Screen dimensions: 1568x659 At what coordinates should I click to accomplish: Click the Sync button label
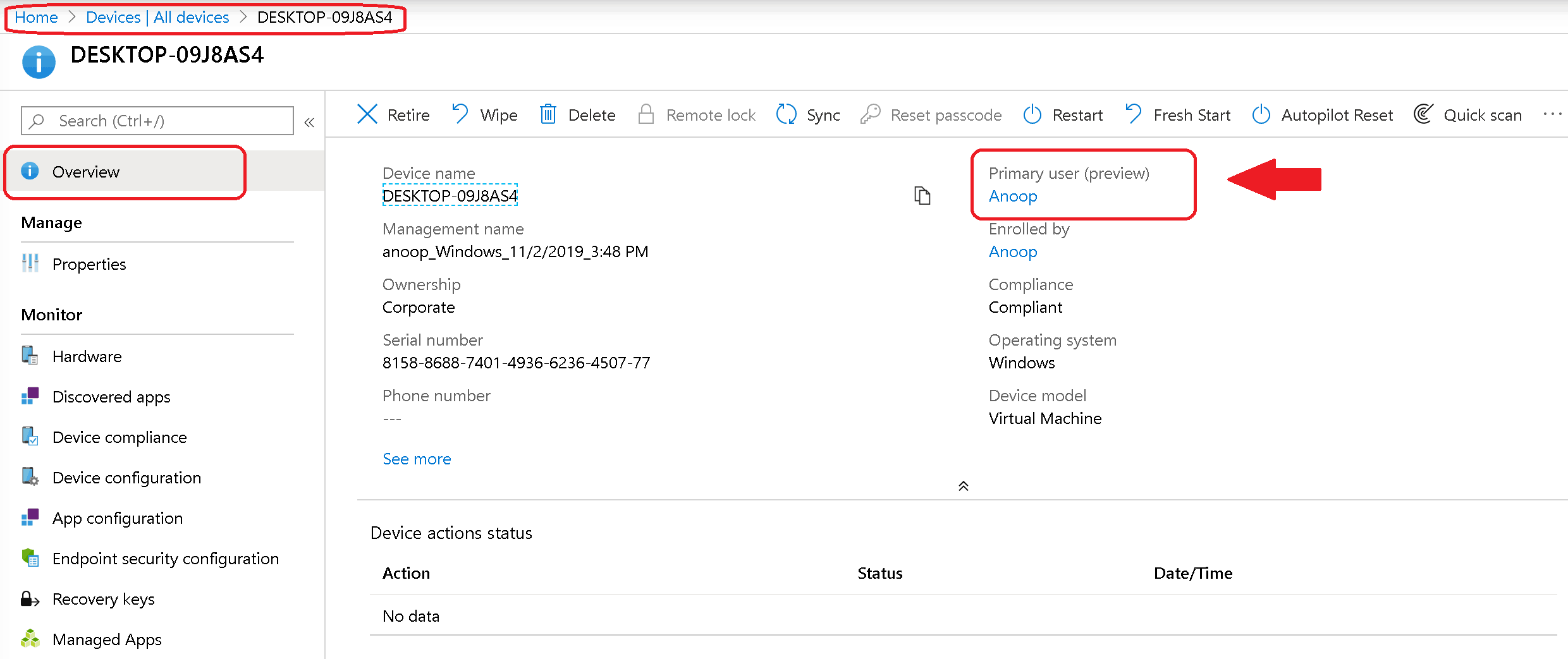point(823,115)
